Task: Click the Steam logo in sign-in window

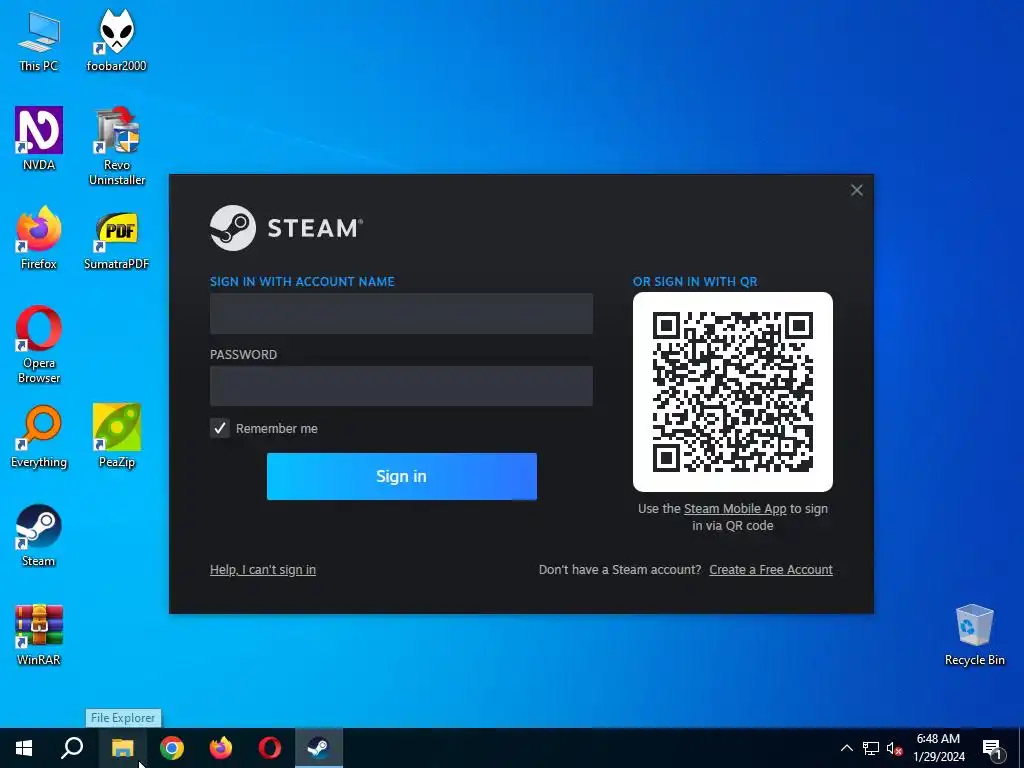Action: 286,228
